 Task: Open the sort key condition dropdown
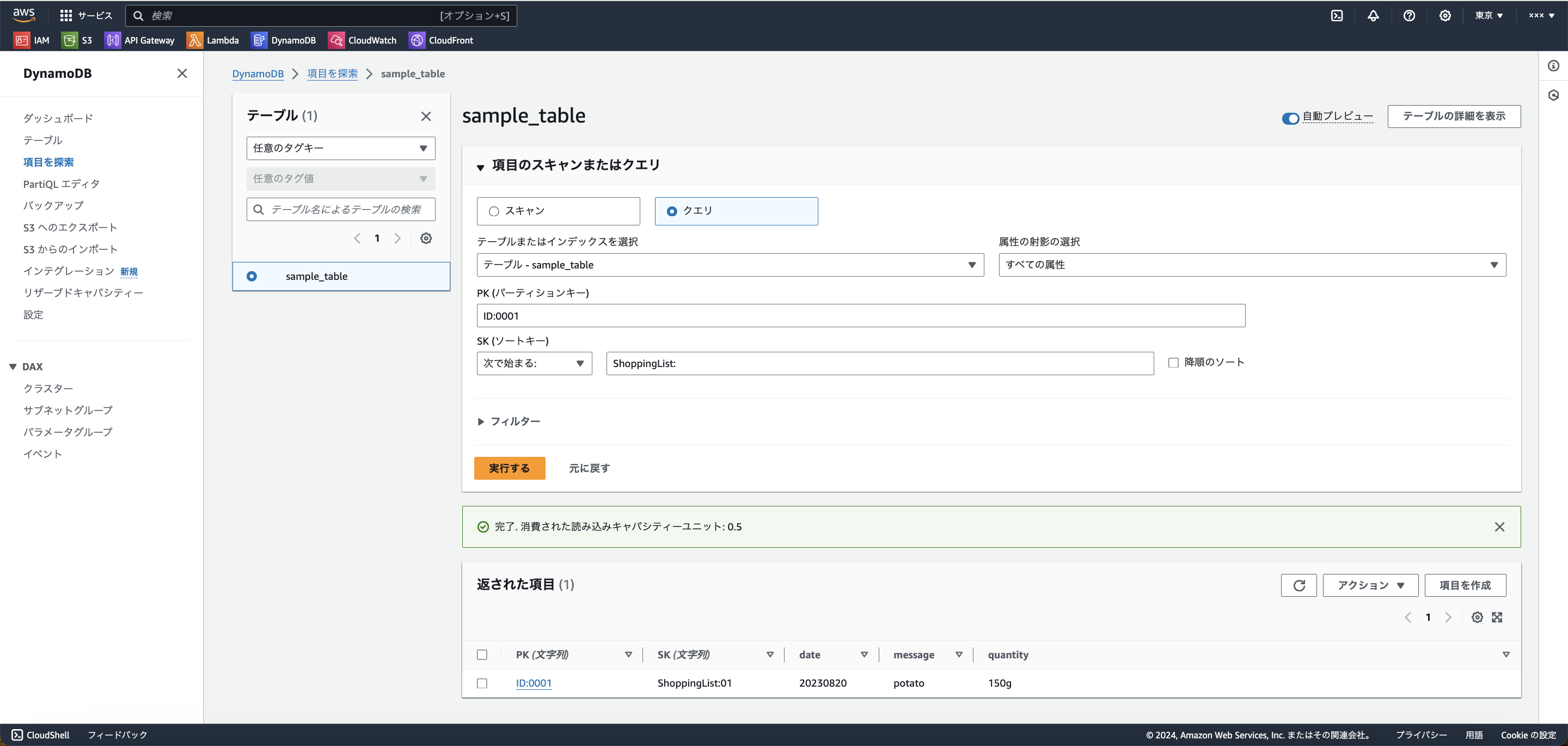coord(534,364)
